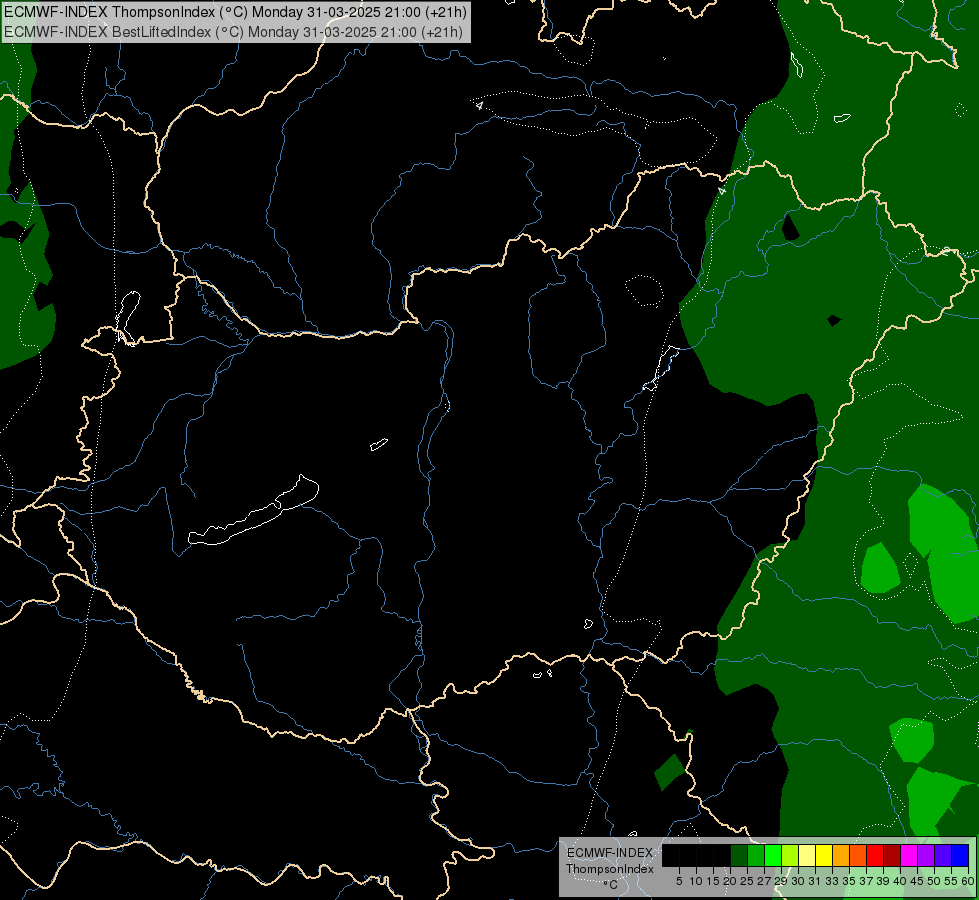Select the dark green 20–25 legend swatch
Screen dimensions: 979x900
739,856
